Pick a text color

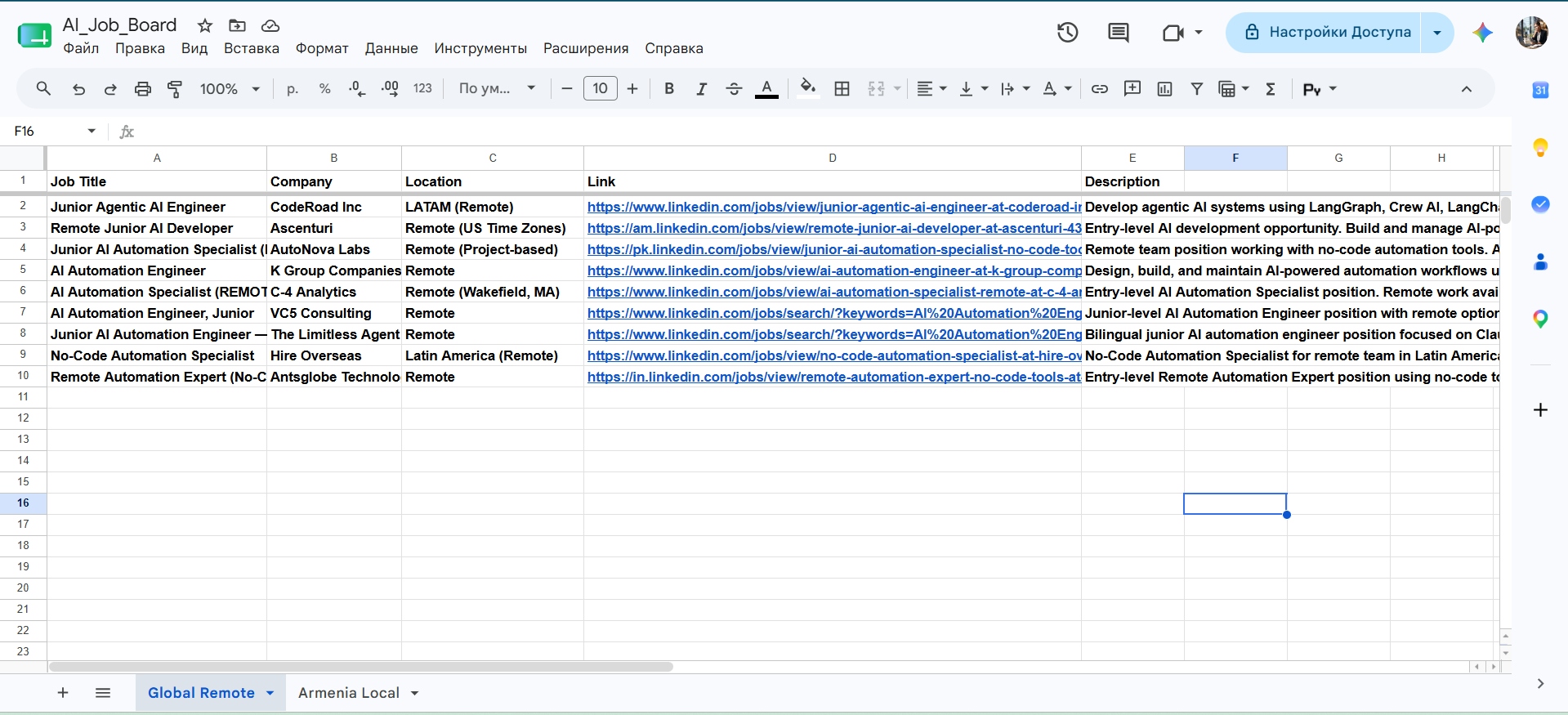[766, 89]
